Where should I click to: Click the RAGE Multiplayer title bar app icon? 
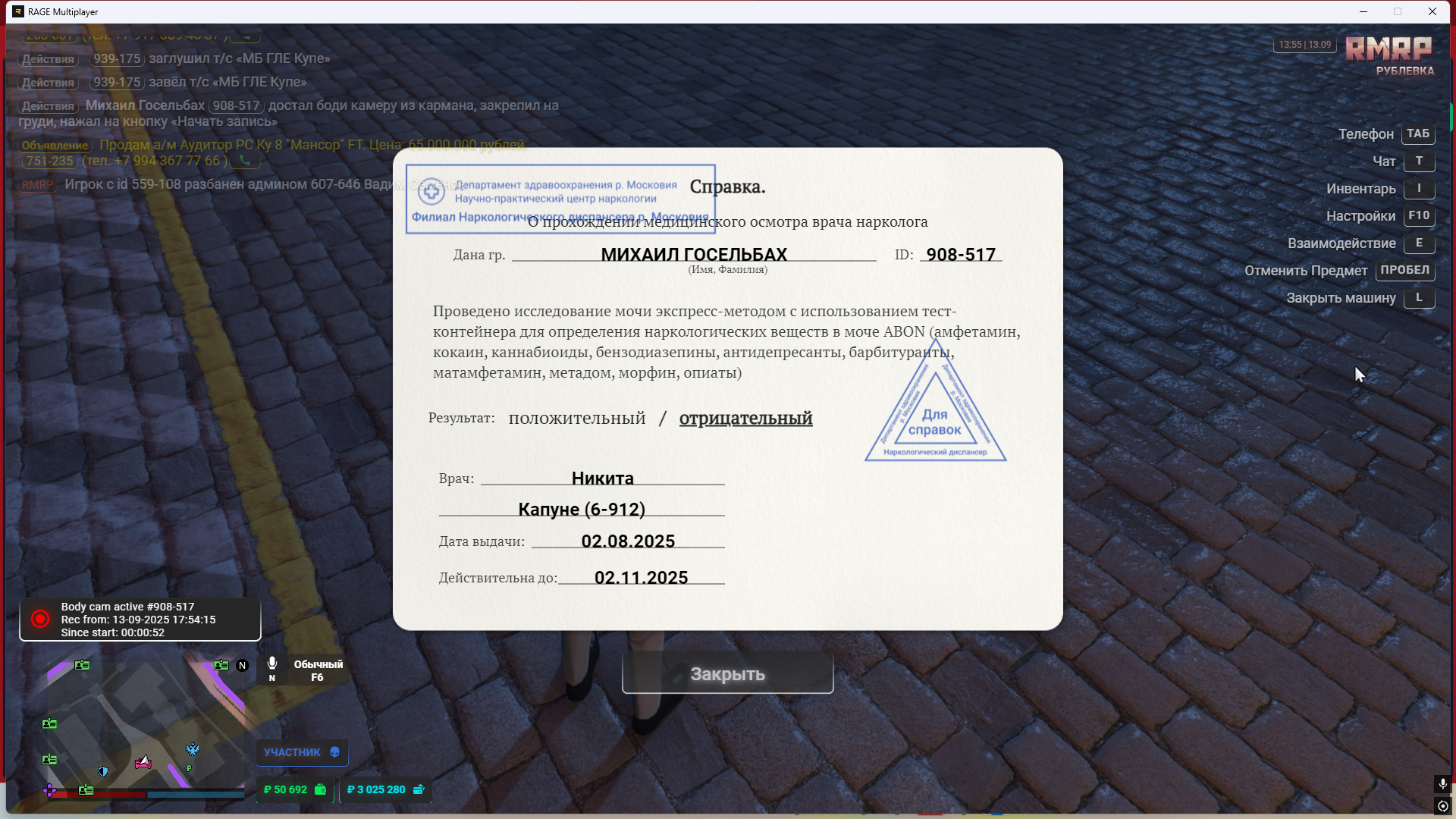coord(18,11)
